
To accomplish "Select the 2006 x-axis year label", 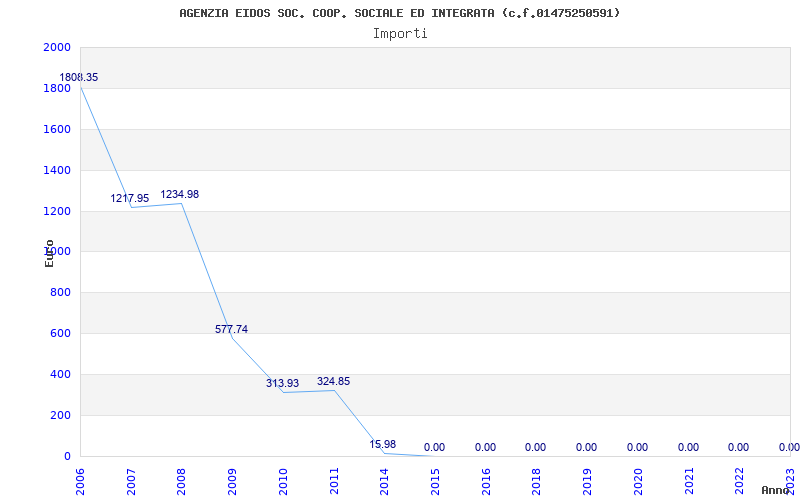I will point(80,479).
